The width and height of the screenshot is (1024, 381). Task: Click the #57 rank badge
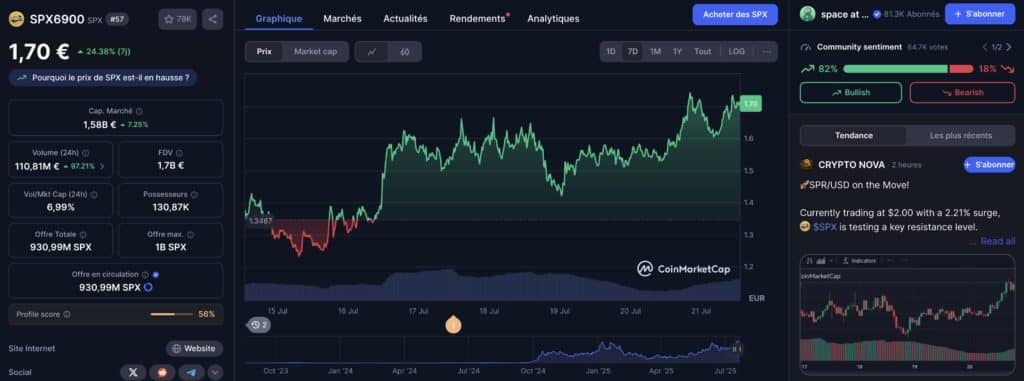[x=117, y=19]
